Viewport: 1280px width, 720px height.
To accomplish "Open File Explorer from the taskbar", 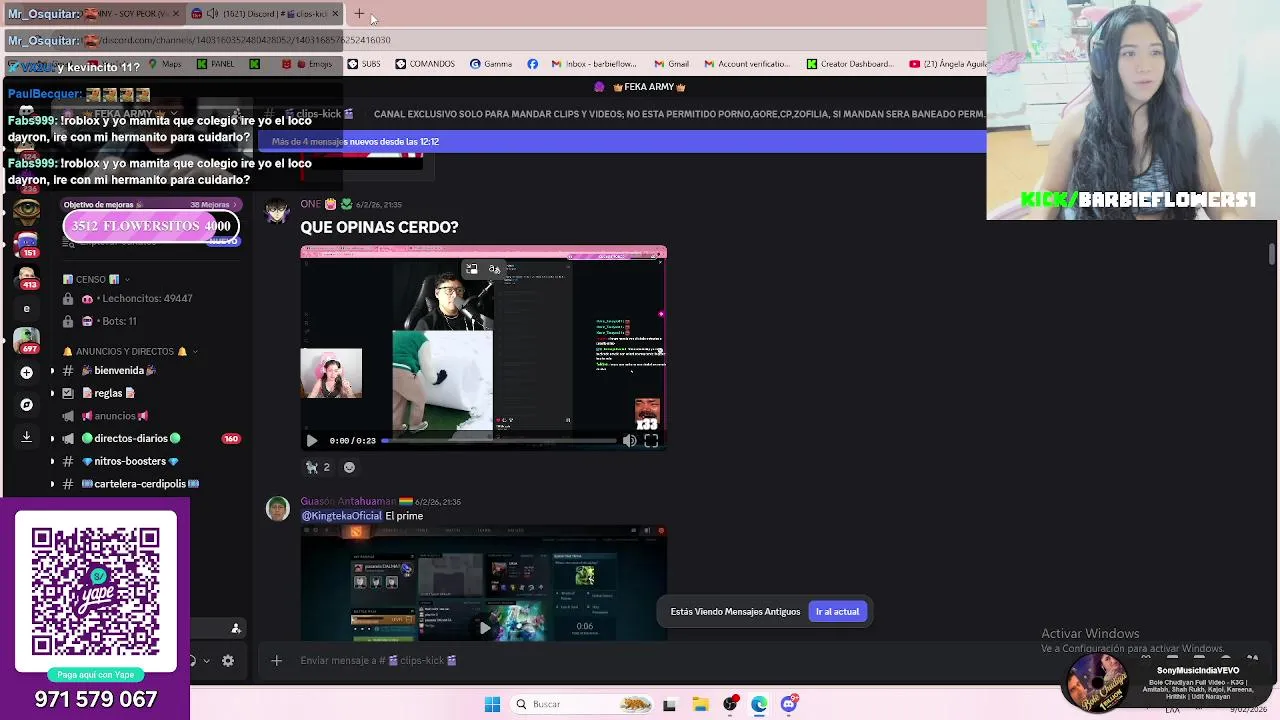I will pos(700,705).
